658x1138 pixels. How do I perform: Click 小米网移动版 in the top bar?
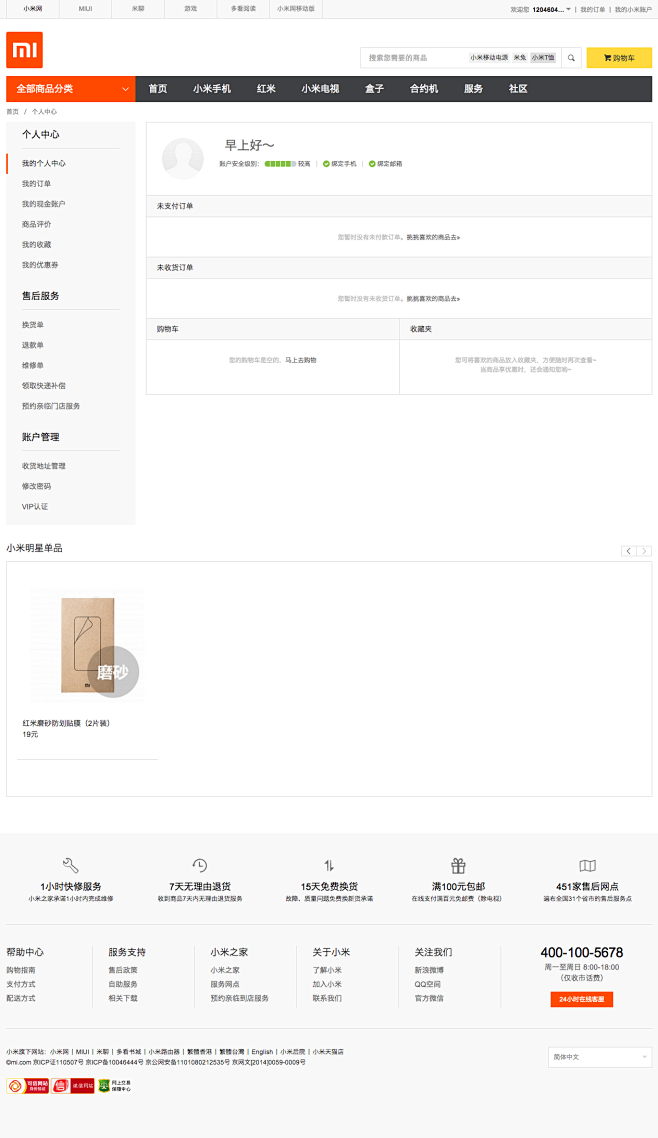[x=296, y=9]
